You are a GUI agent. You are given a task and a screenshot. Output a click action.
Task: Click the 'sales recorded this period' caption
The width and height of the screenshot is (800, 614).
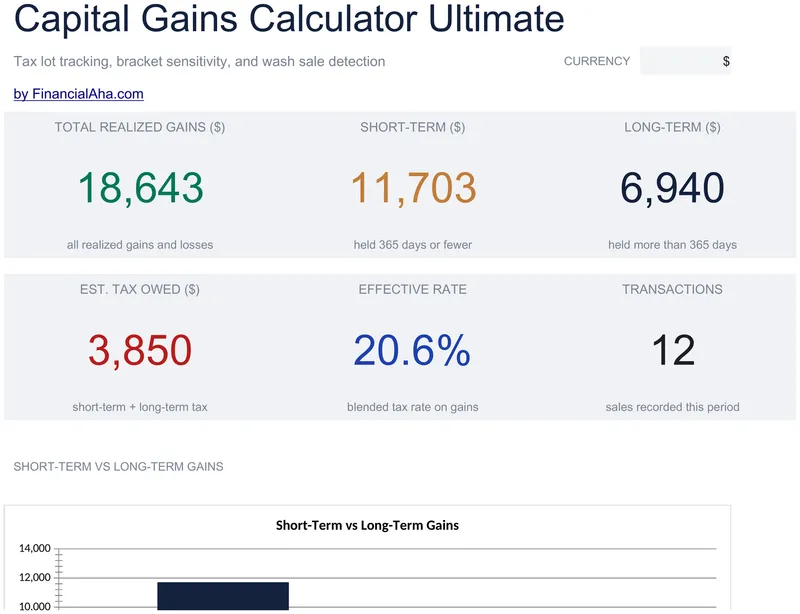[x=672, y=407]
